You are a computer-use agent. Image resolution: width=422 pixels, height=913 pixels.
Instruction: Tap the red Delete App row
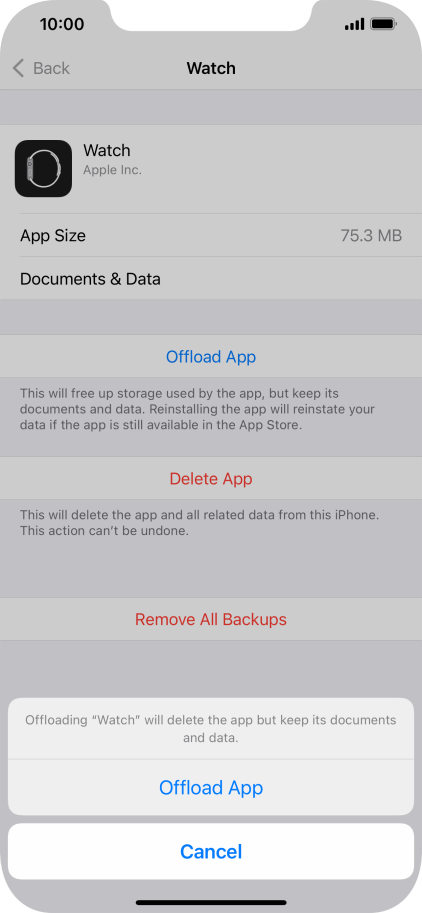[x=211, y=478]
